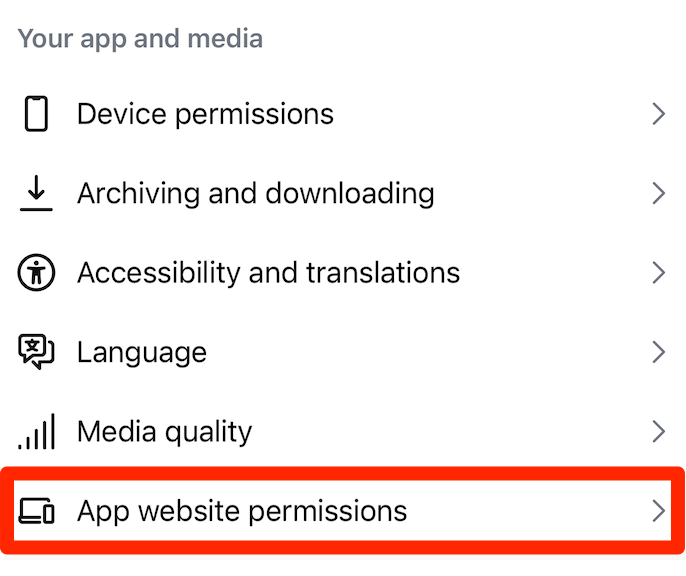Click the Archiving and downloading chevron arrow
The height and width of the screenshot is (576, 686).
point(658,193)
